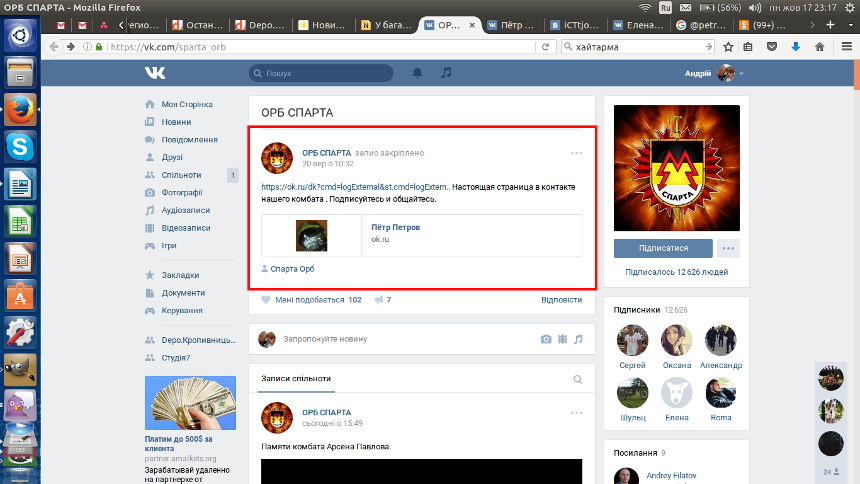860x484 pixels.
Task: Open Спільноти in sidebar
Action: [181, 175]
